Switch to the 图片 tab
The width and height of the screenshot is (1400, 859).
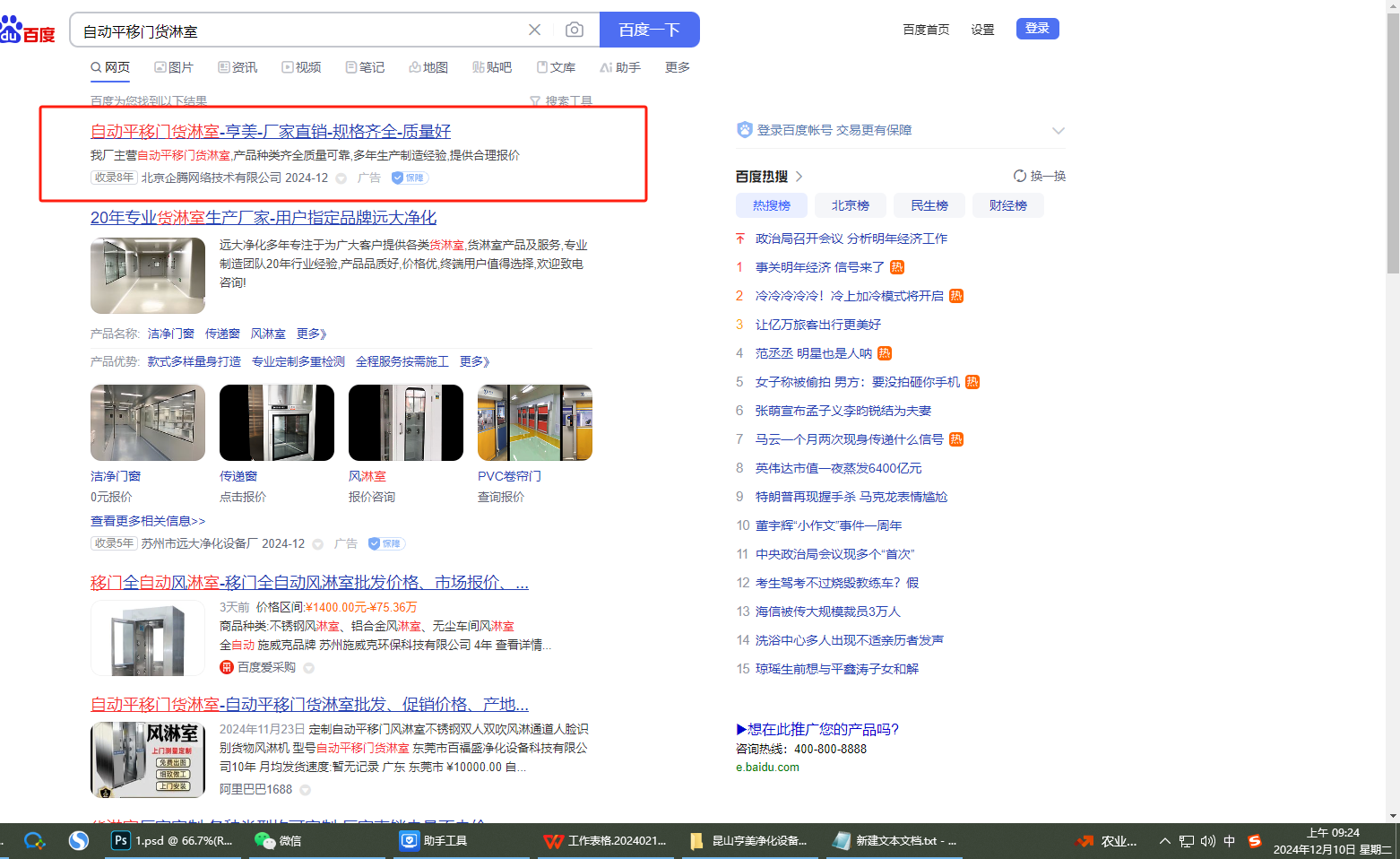coord(174,67)
